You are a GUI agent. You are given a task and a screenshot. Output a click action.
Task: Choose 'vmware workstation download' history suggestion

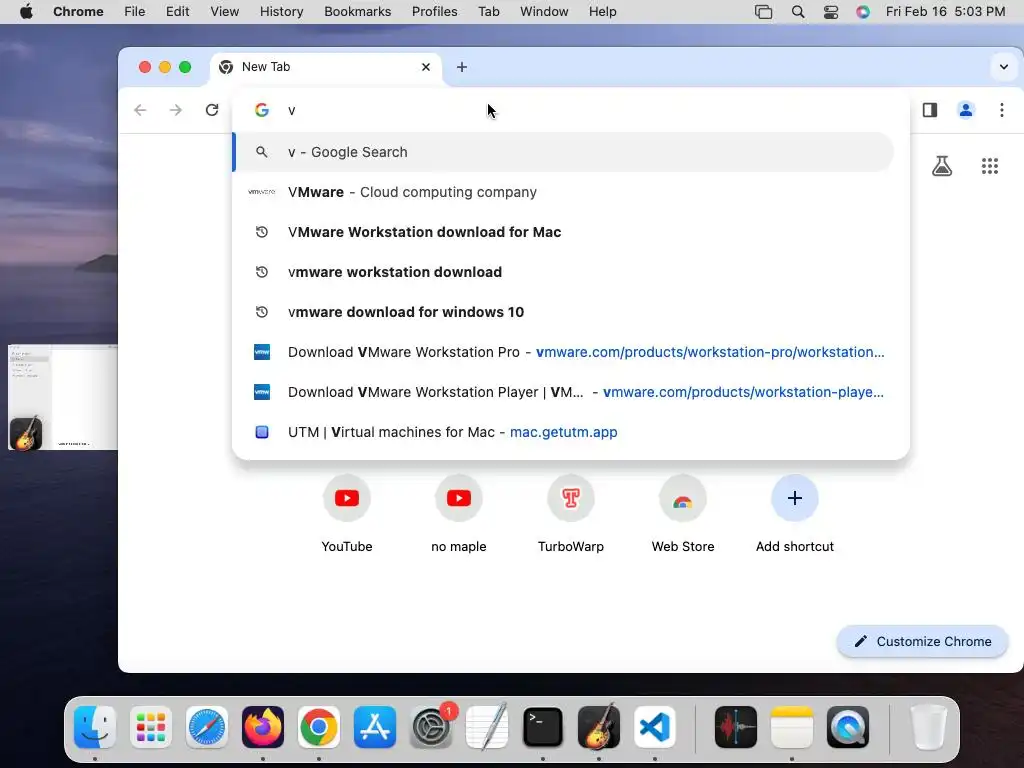click(564, 272)
